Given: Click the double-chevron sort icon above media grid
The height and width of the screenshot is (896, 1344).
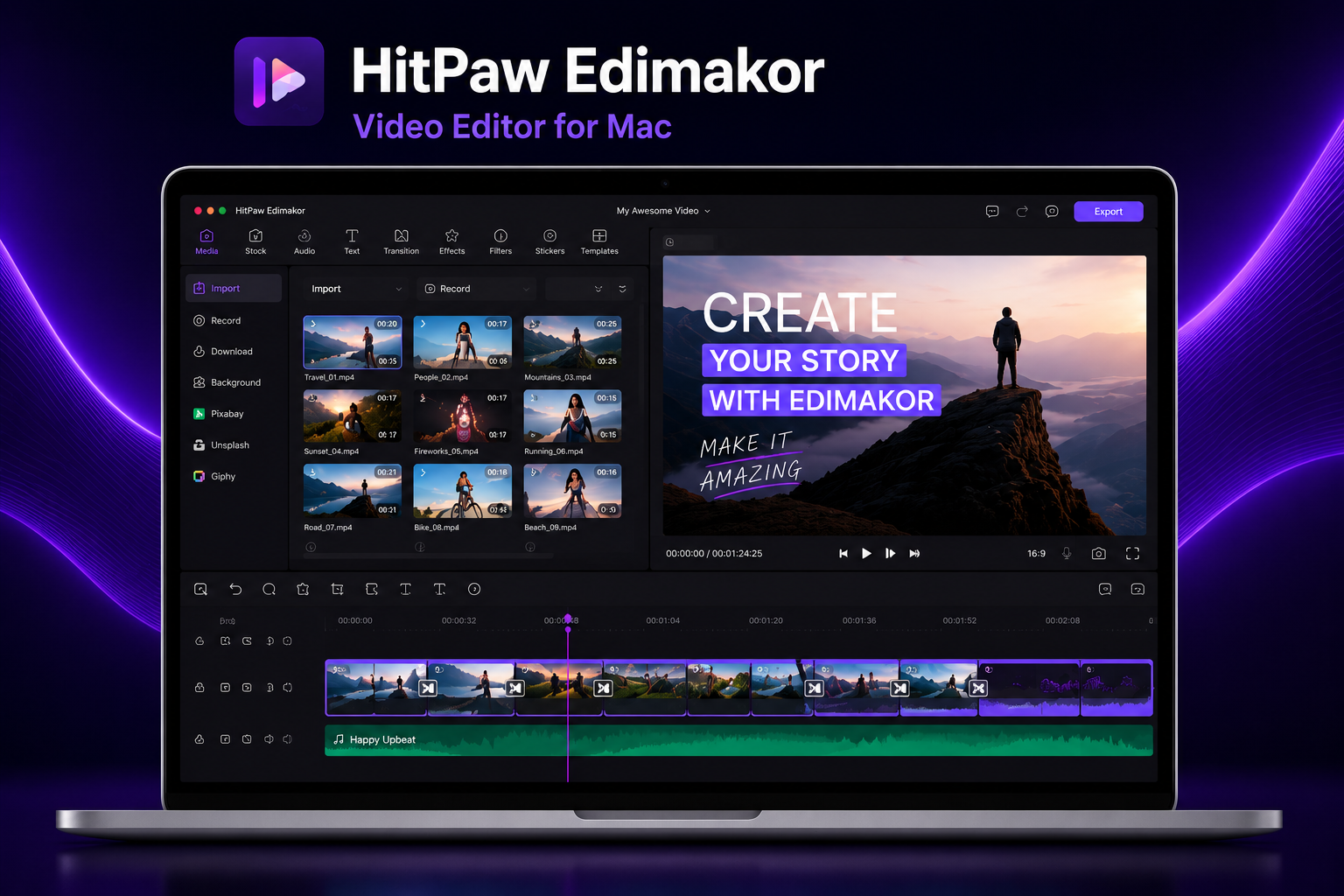Looking at the screenshot, I should coord(622,289).
